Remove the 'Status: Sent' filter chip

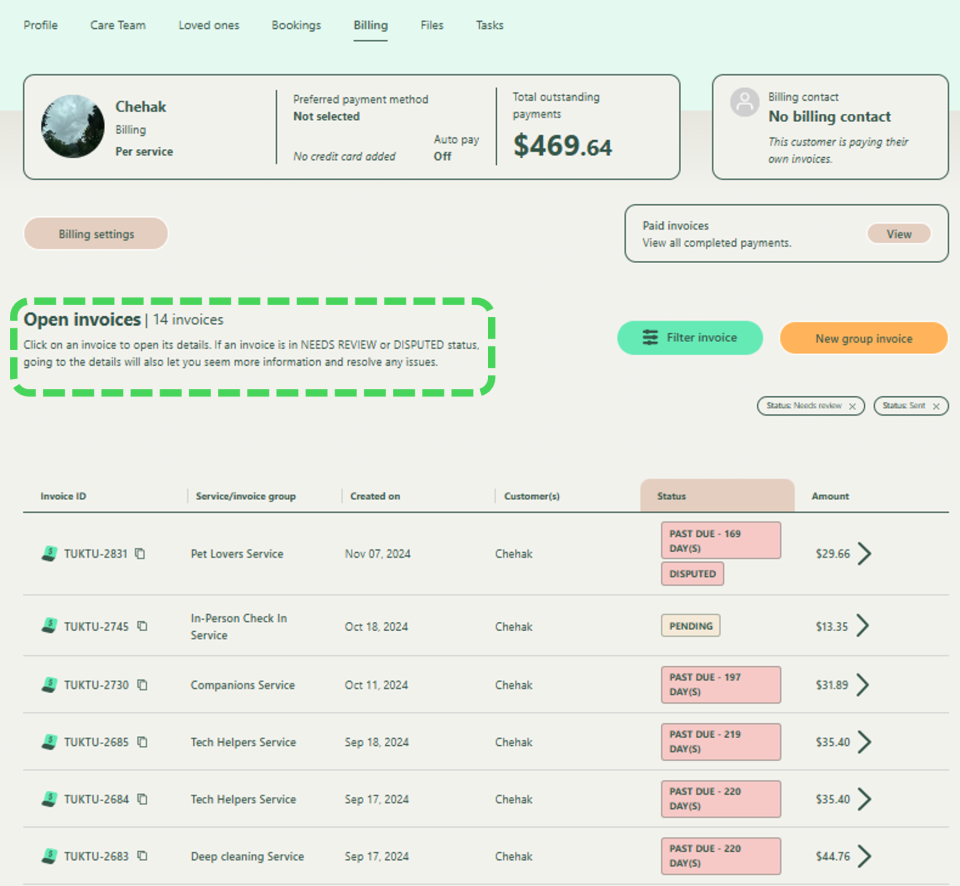936,406
